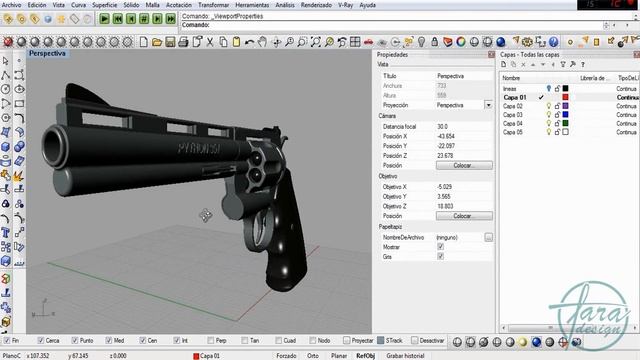The width and height of the screenshot is (640, 360).
Task: Uncheck the Mostrar wallpaper checkbox
Action: coord(440,247)
